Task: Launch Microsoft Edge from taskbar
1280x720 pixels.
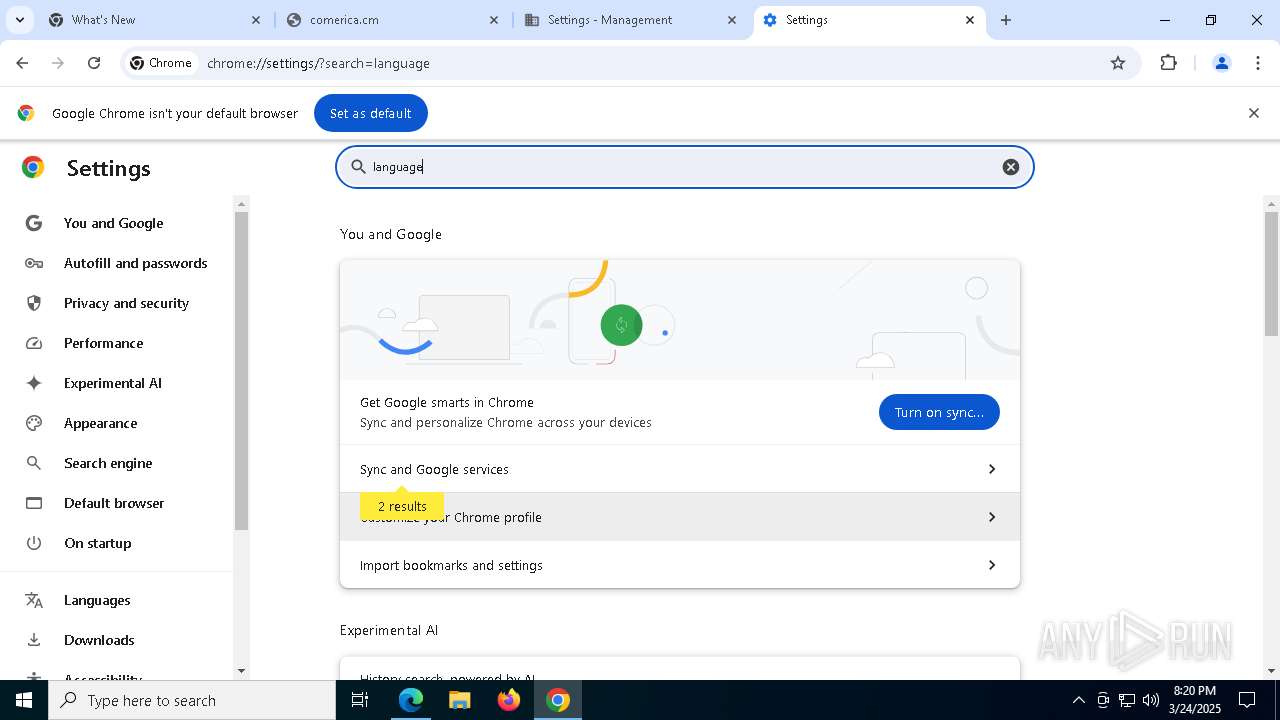Action: tap(411, 700)
